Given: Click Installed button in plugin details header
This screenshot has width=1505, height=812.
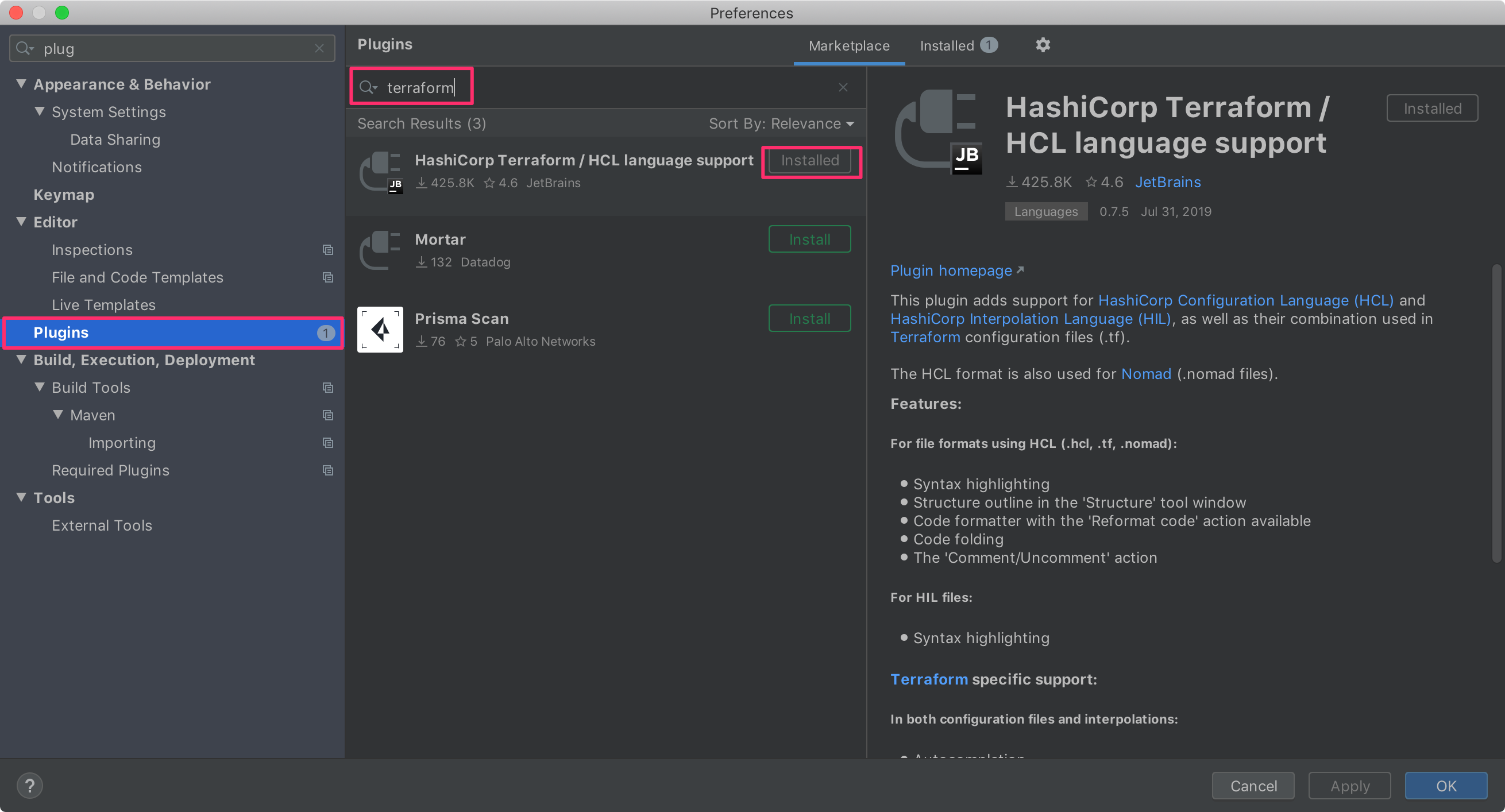Looking at the screenshot, I should [1432, 109].
